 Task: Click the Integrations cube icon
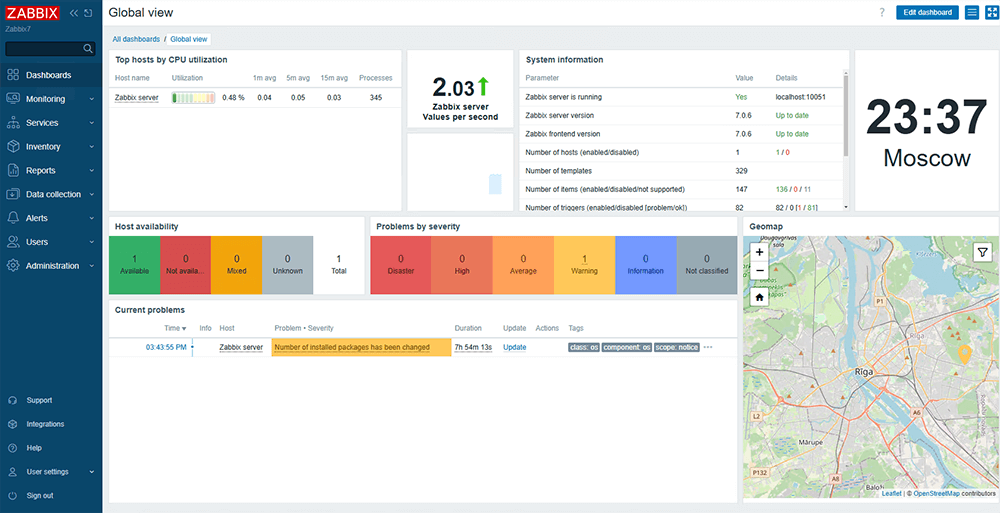(x=12, y=424)
